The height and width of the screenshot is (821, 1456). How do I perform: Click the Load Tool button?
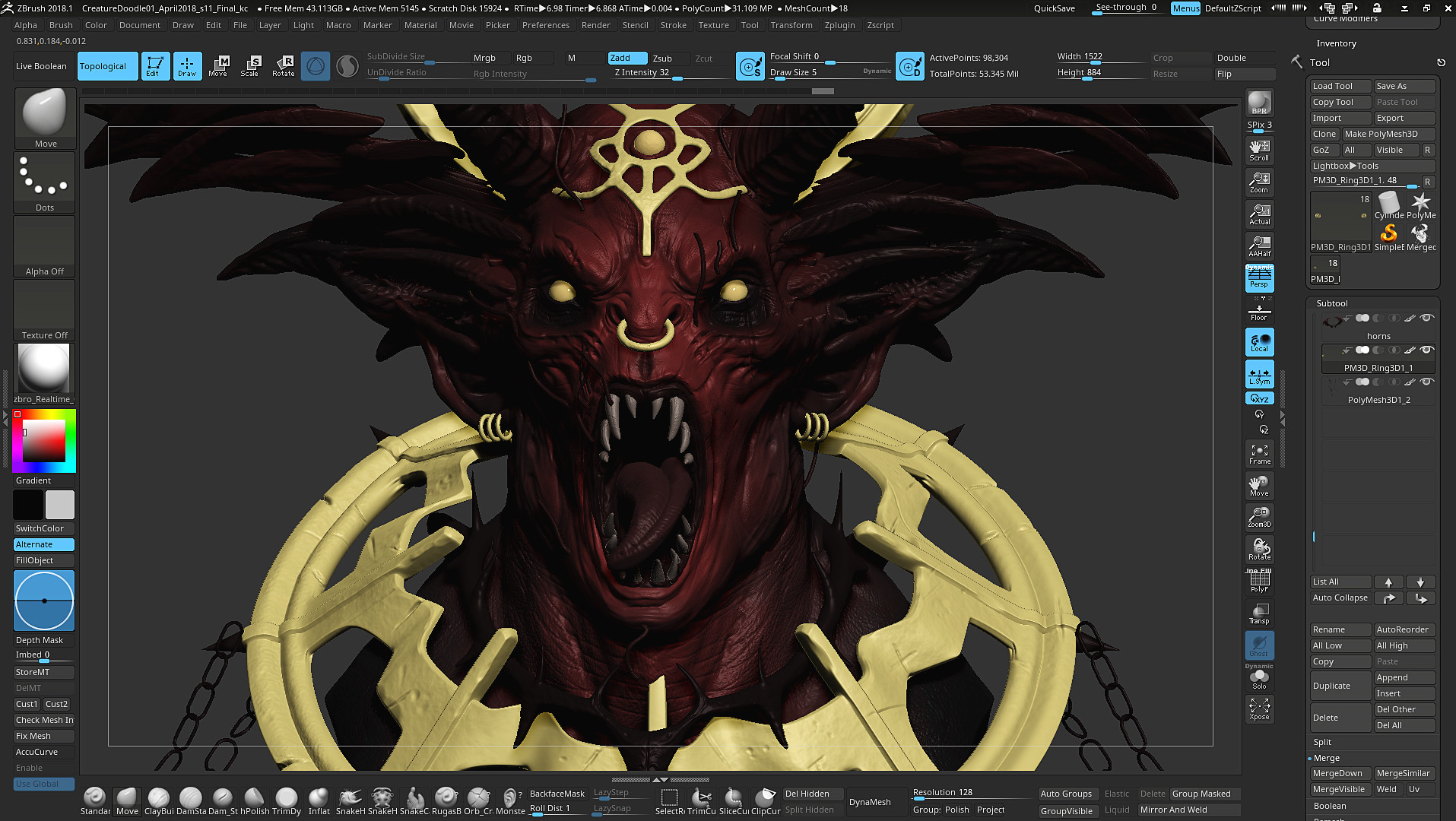point(1341,86)
